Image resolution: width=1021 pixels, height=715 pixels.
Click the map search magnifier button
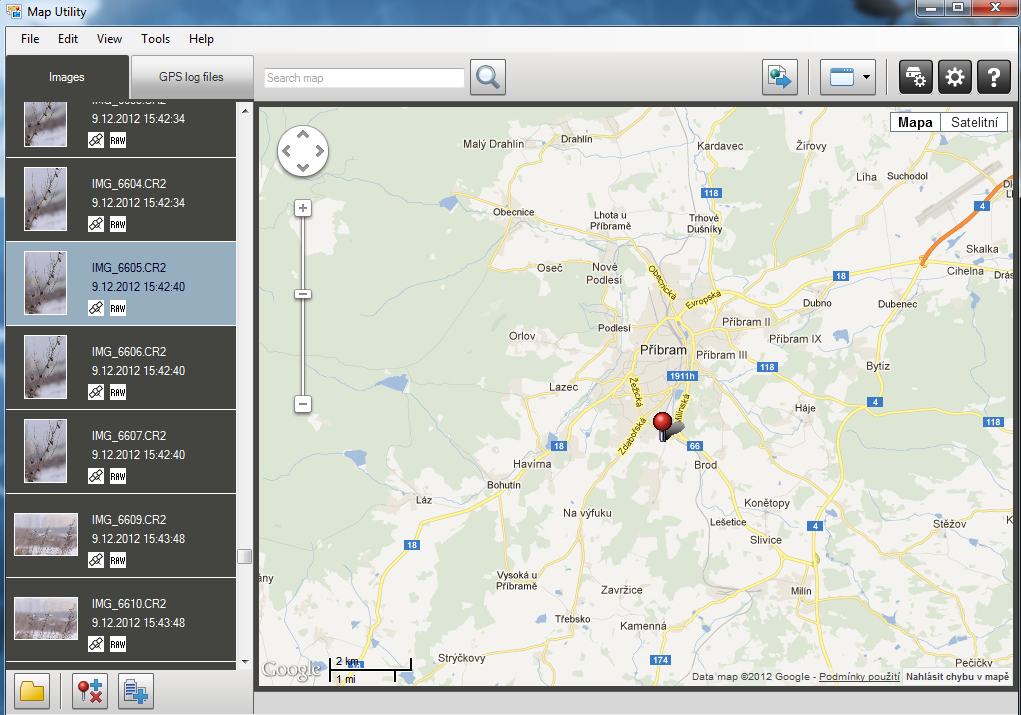coord(488,77)
